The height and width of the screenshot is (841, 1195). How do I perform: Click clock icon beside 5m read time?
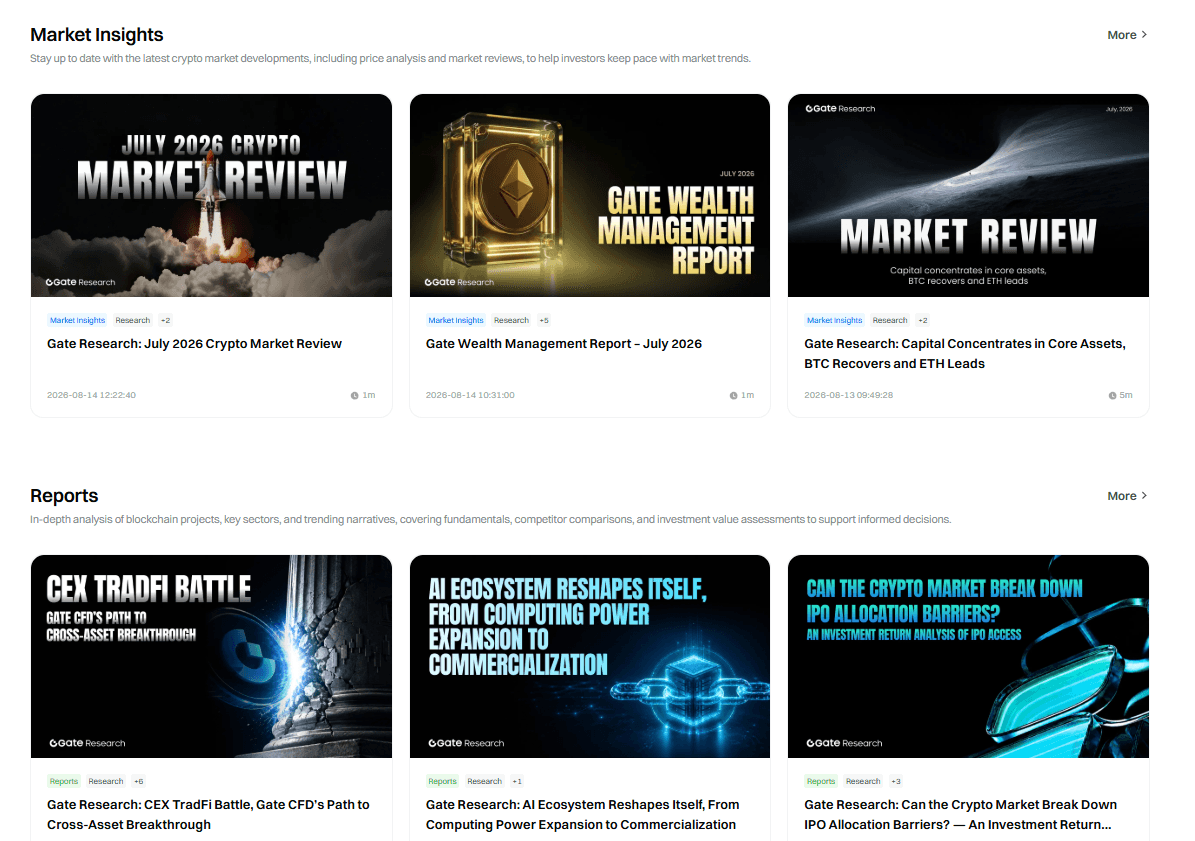[1112, 395]
